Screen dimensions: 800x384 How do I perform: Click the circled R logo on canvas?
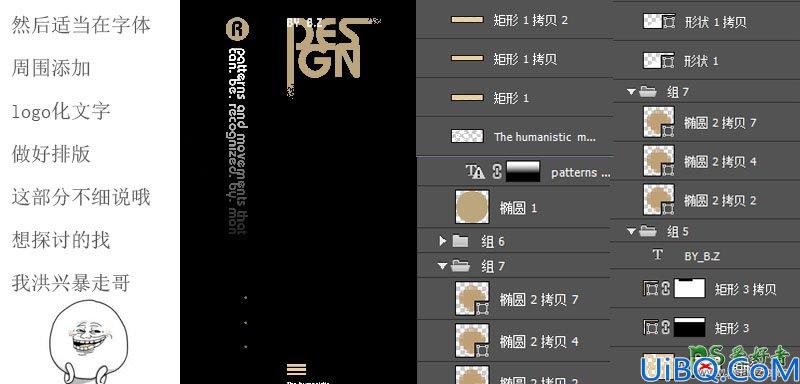coord(237,29)
